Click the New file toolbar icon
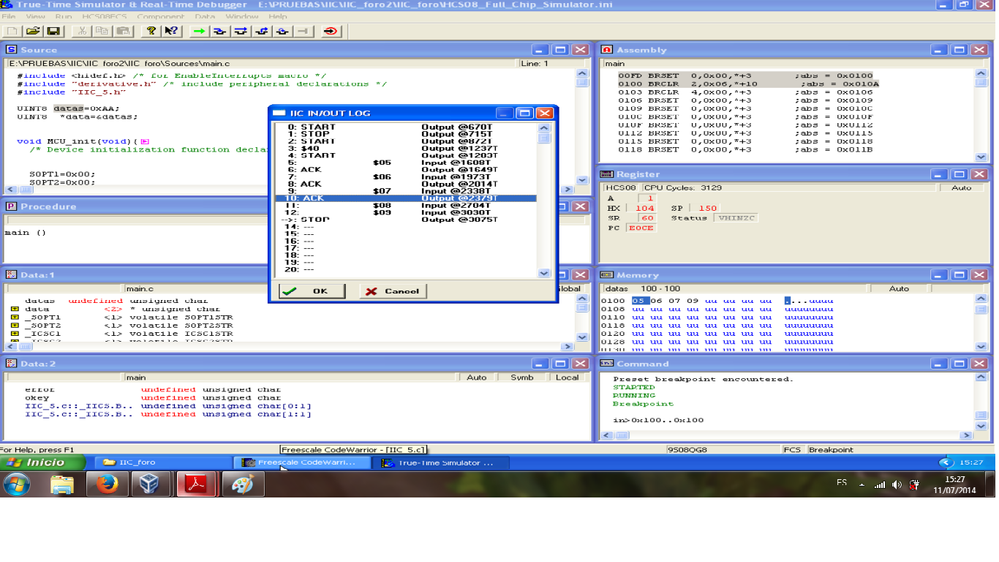This screenshot has width=999, height=562. click(11, 31)
